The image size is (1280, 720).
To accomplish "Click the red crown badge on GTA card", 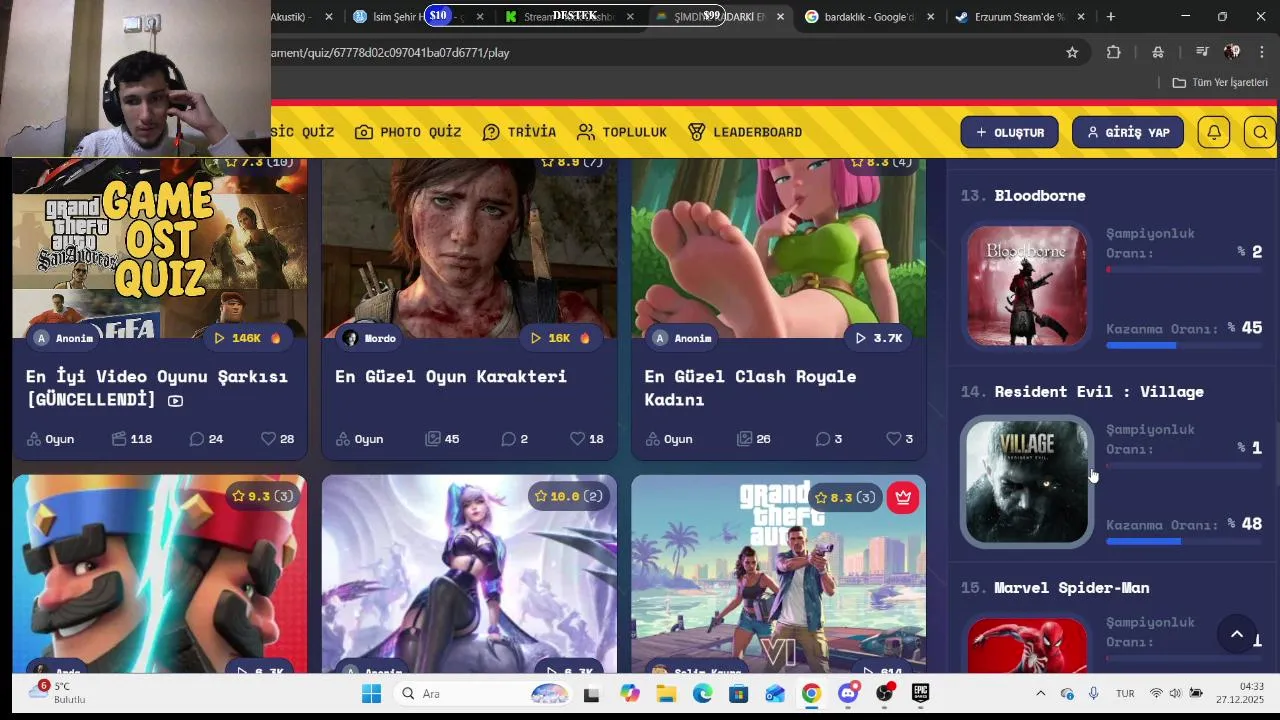I will coord(903,497).
